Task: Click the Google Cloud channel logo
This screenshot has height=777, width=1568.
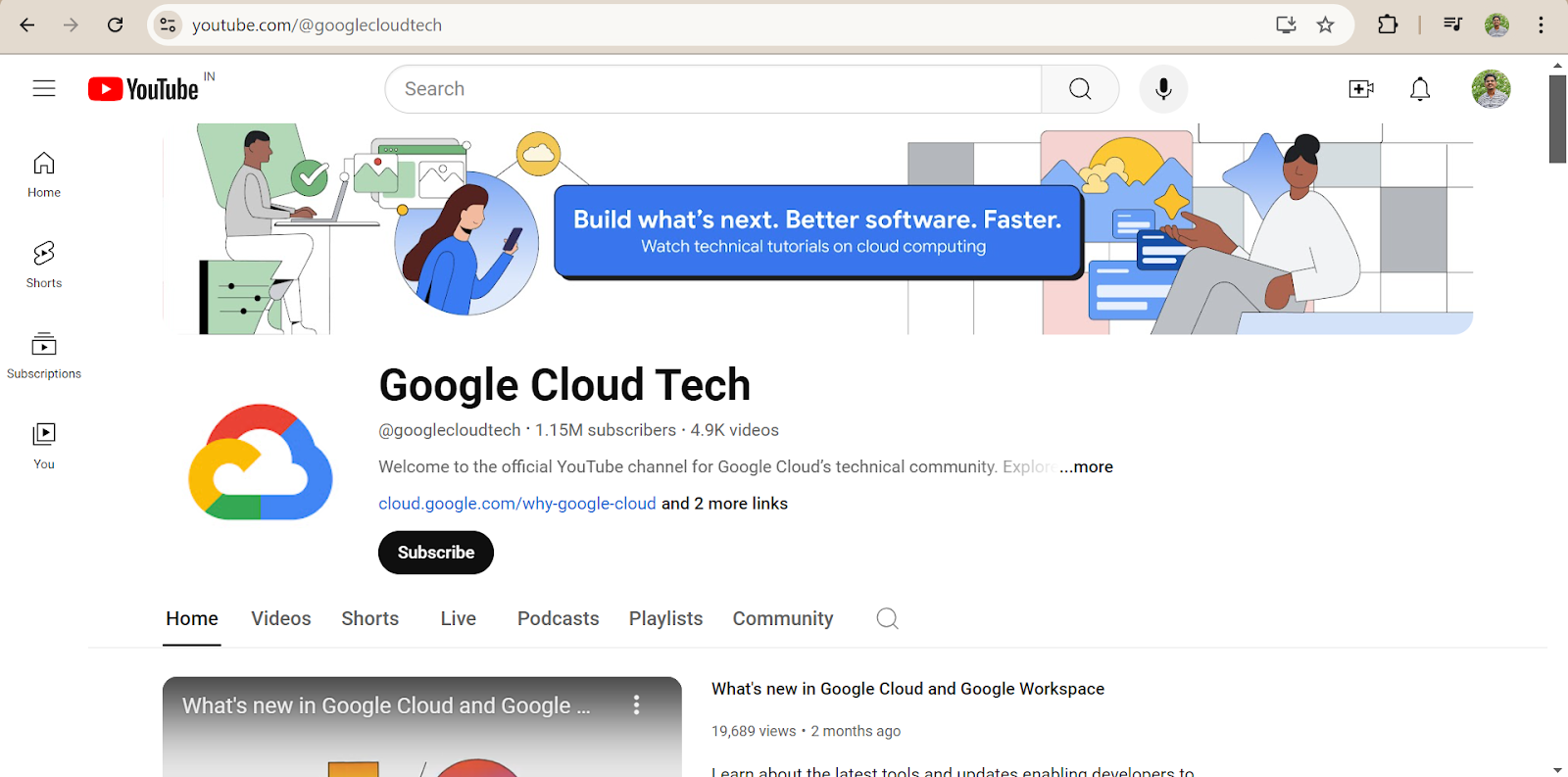Action: tap(261, 461)
